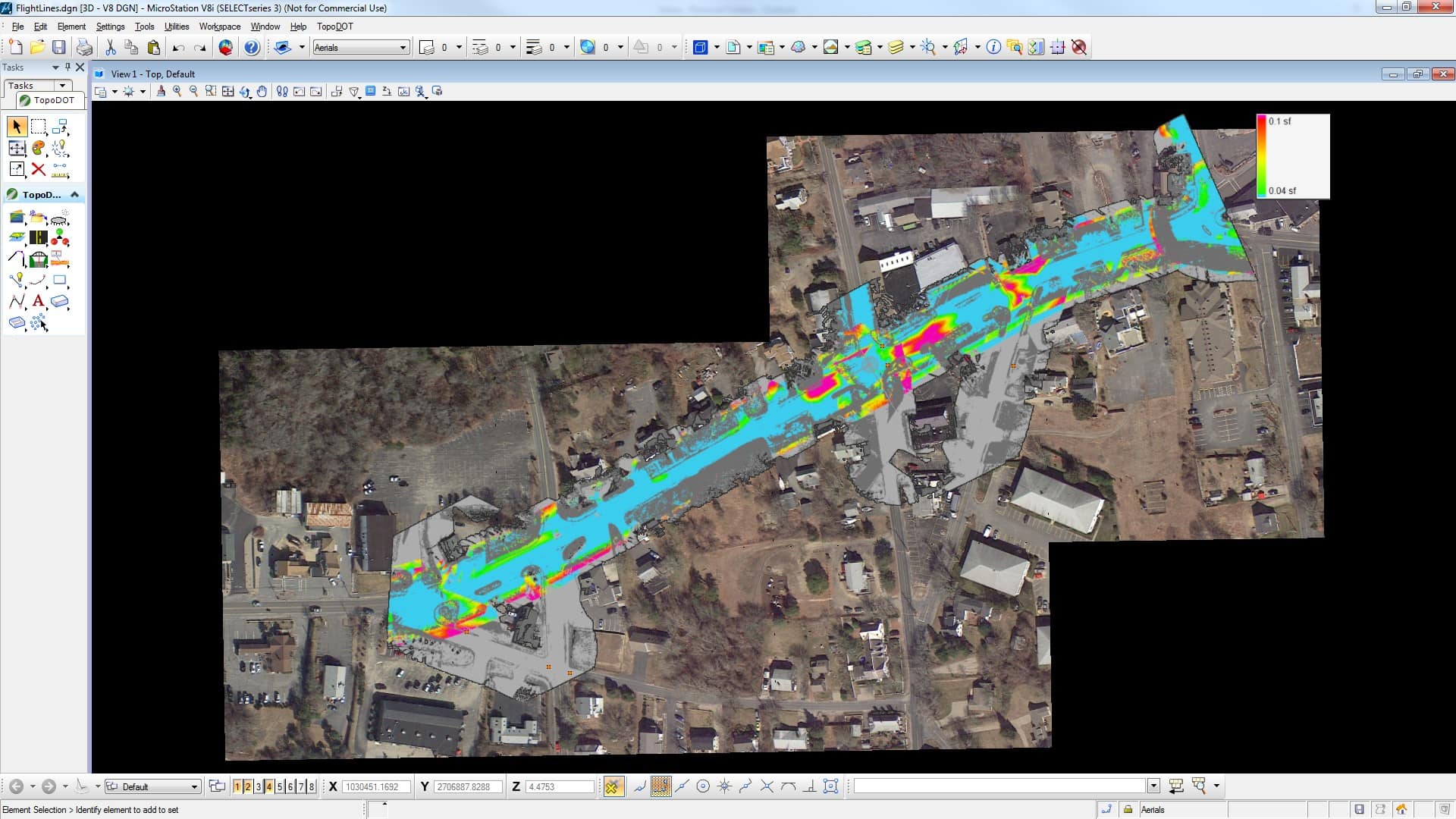
Task: Click the tunnel-shaped TopoDOT tool icon
Action: pyautogui.click(x=39, y=259)
